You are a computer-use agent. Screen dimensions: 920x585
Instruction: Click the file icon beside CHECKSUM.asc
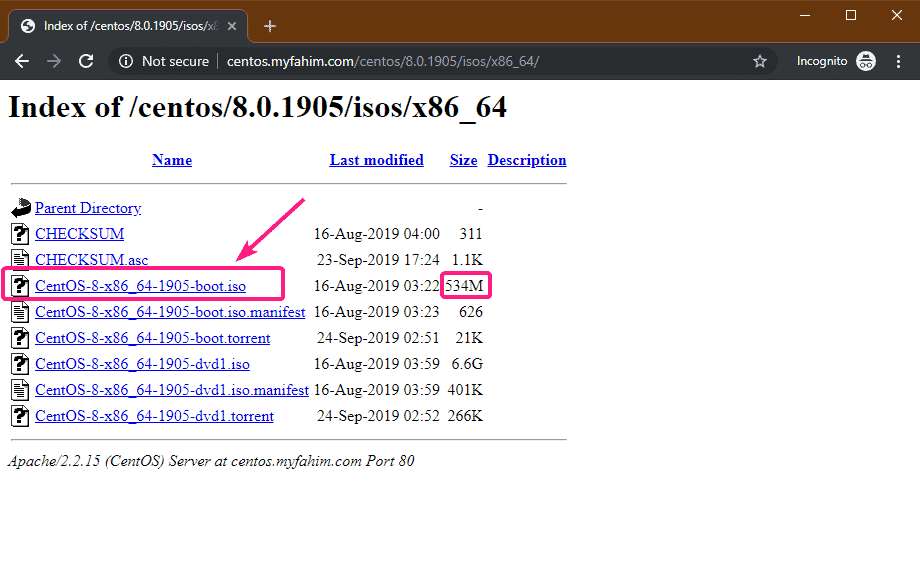tap(21, 260)
